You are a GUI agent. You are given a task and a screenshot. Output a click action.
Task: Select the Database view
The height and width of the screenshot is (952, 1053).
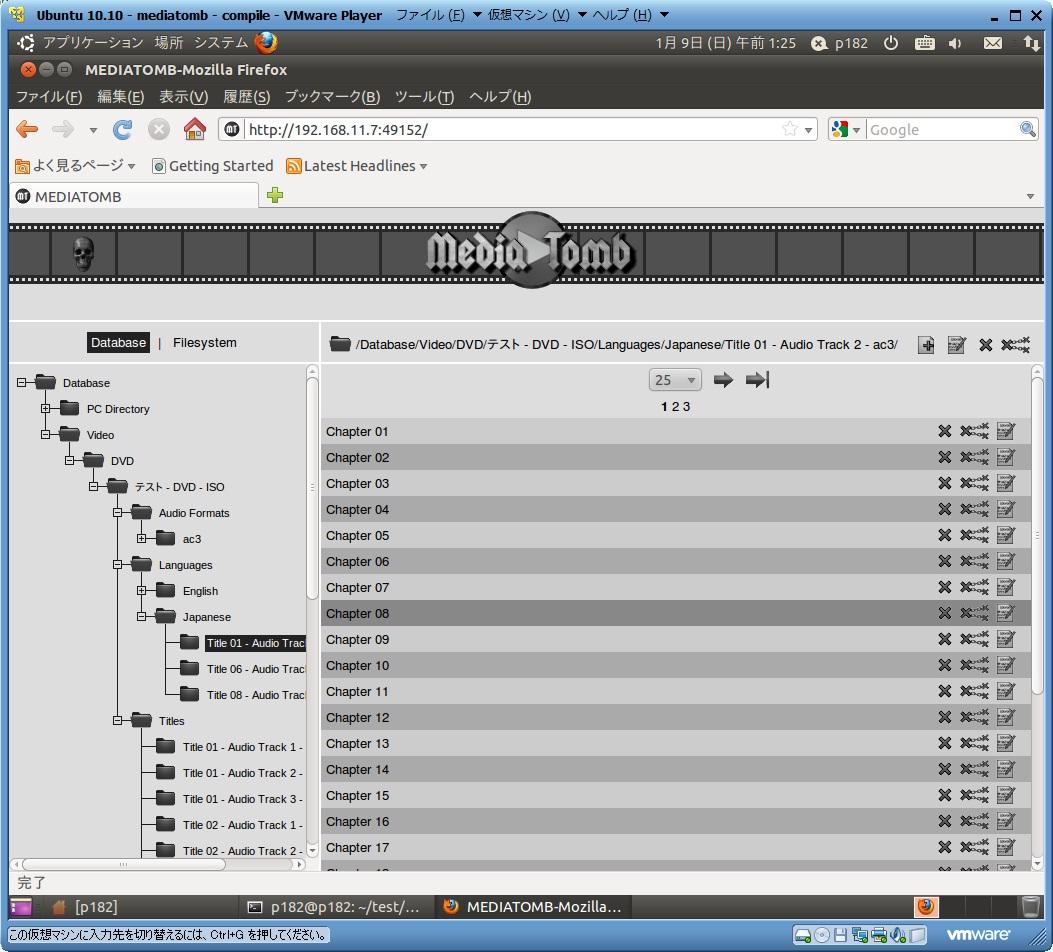118,343
